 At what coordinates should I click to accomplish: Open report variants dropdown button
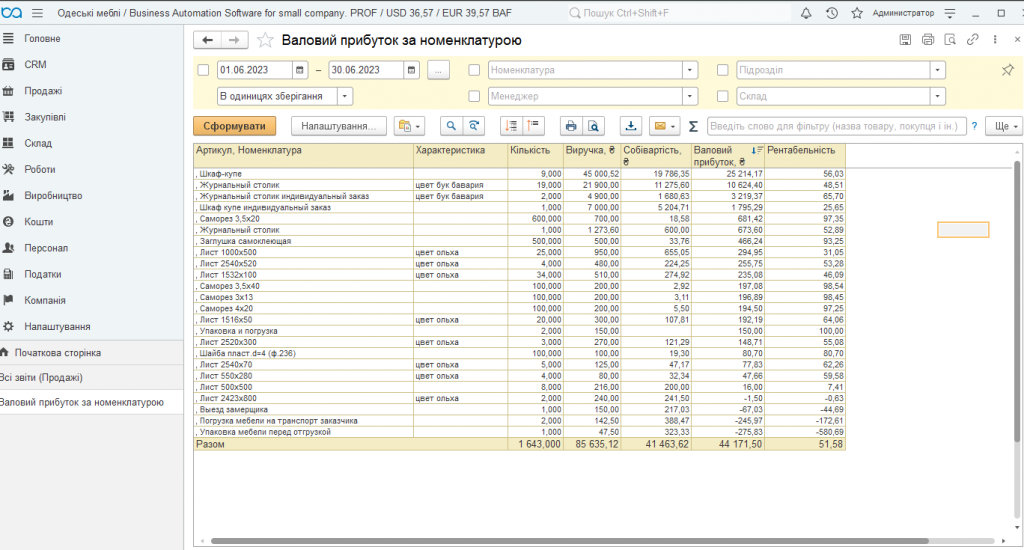click(x=409, y=126)
